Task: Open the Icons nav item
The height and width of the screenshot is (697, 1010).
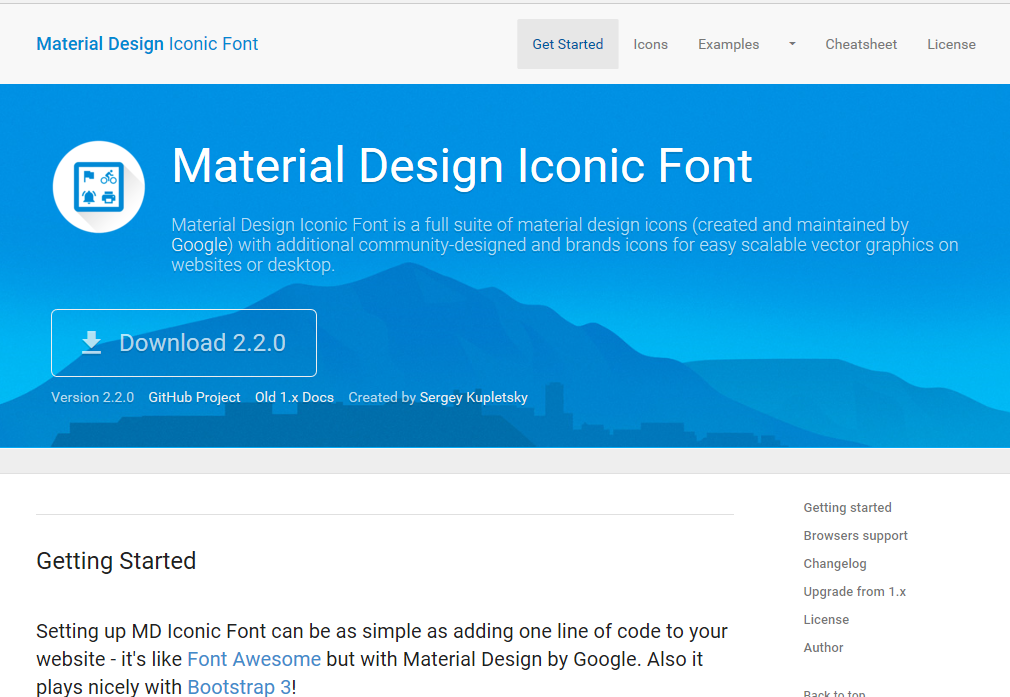Action: click(651, 44)
